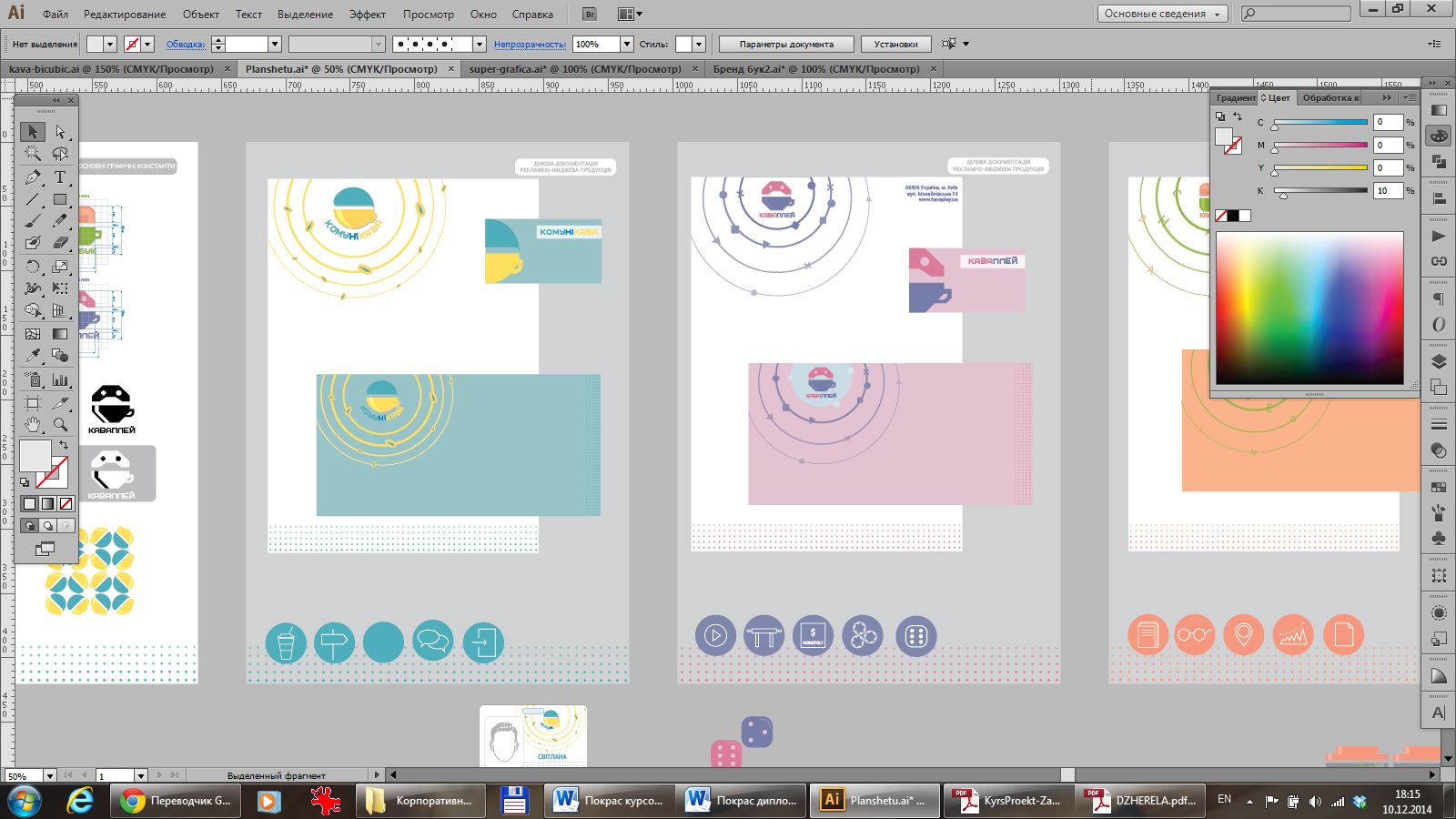Screen dimensions: 1456x819
Task: Activate the Zoom magnifier tool
Action: tap(60, 424)
